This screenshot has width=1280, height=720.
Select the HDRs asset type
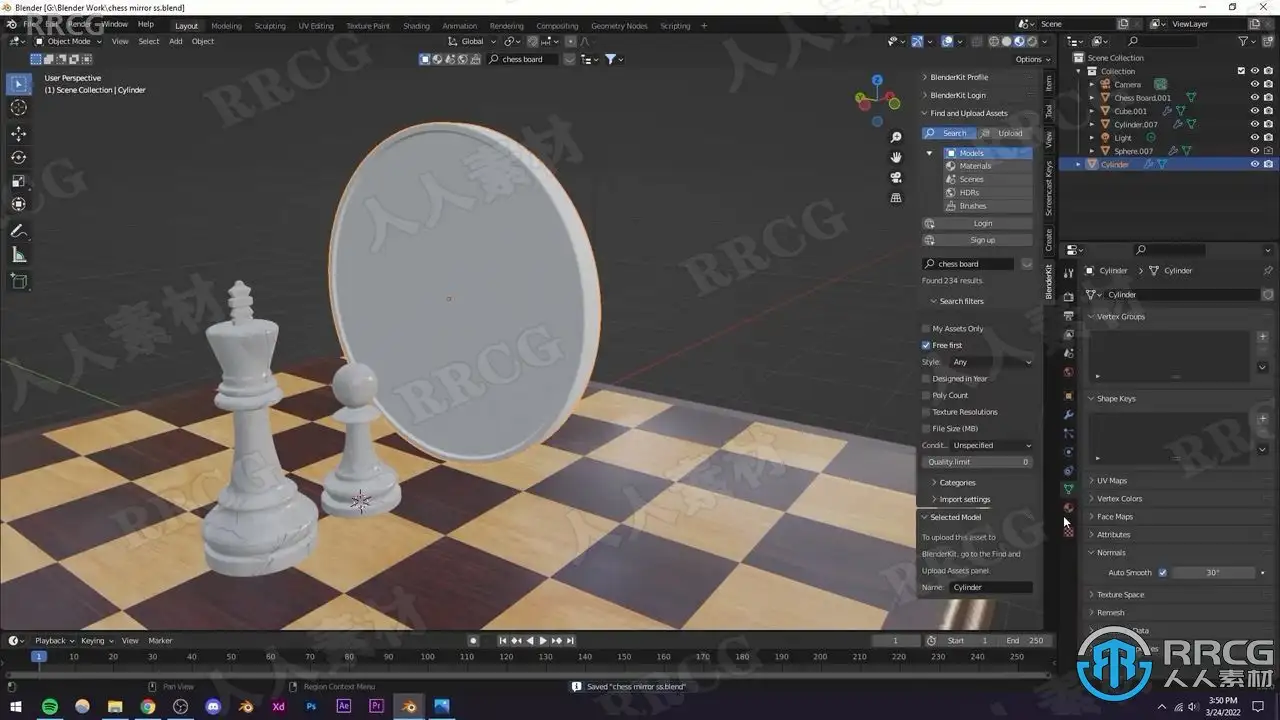tap(988, 192)
